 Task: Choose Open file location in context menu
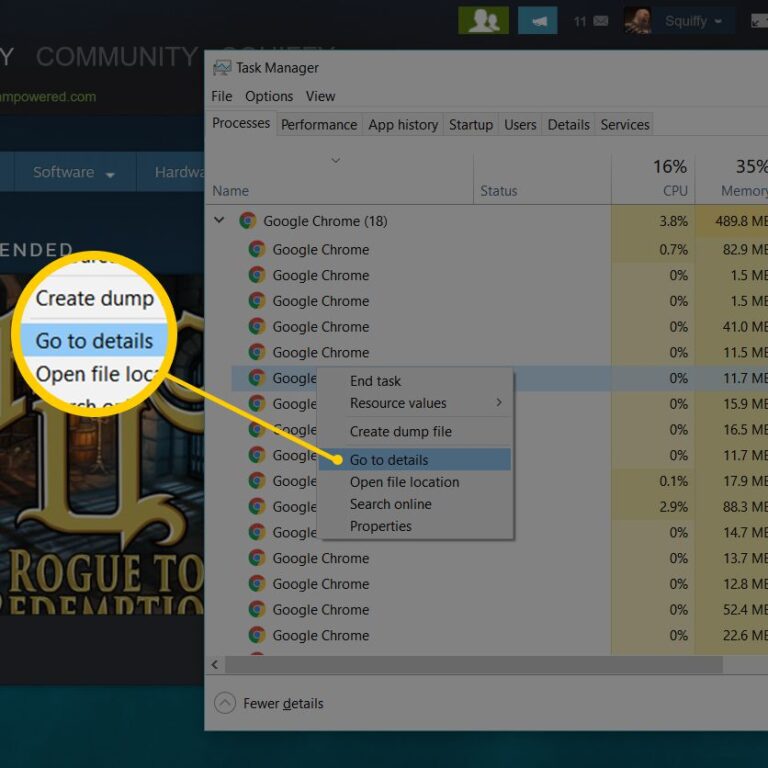click(x=415, y=482)
